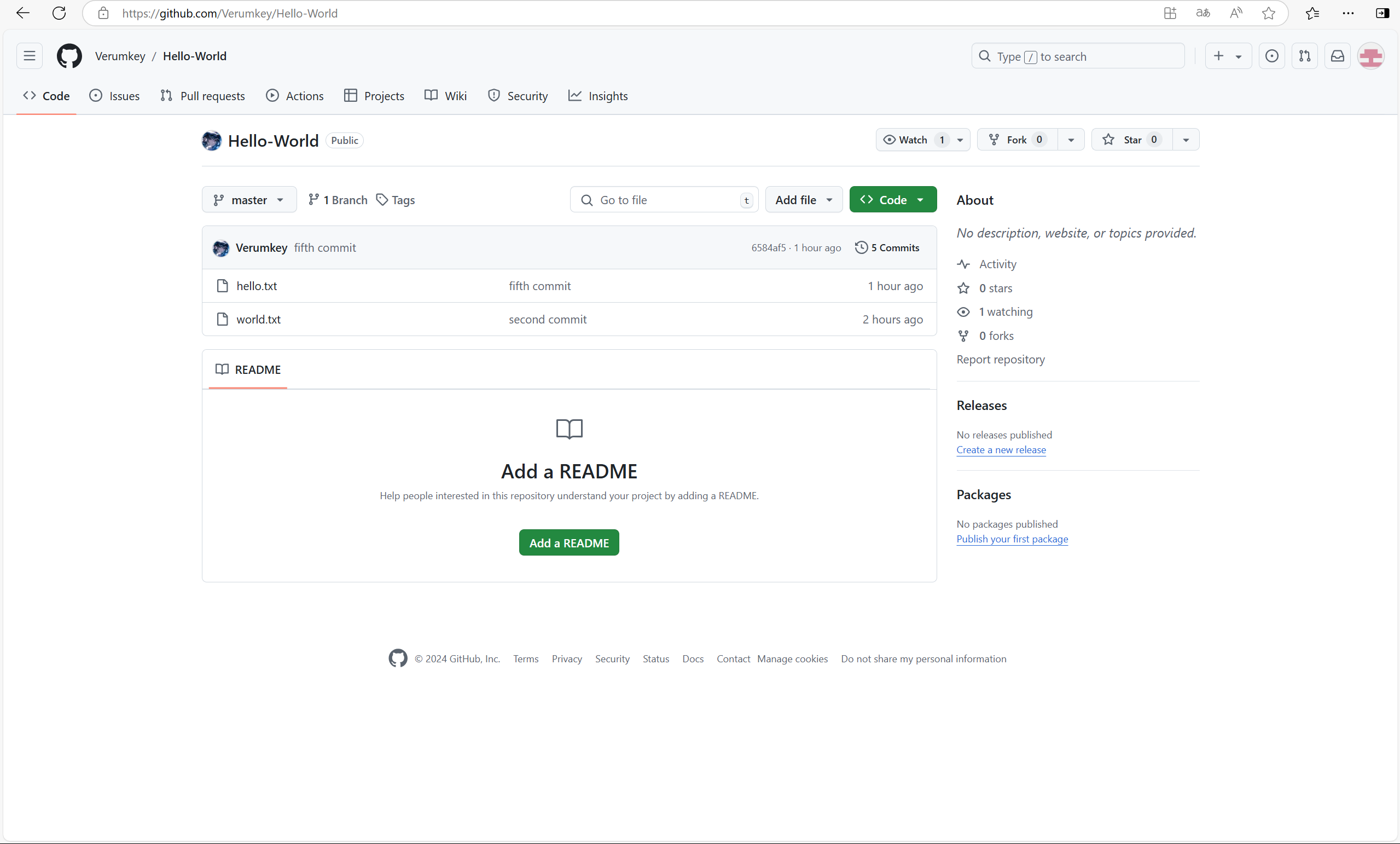Click the browser favorites star icon

click(x=1269, y=13)
